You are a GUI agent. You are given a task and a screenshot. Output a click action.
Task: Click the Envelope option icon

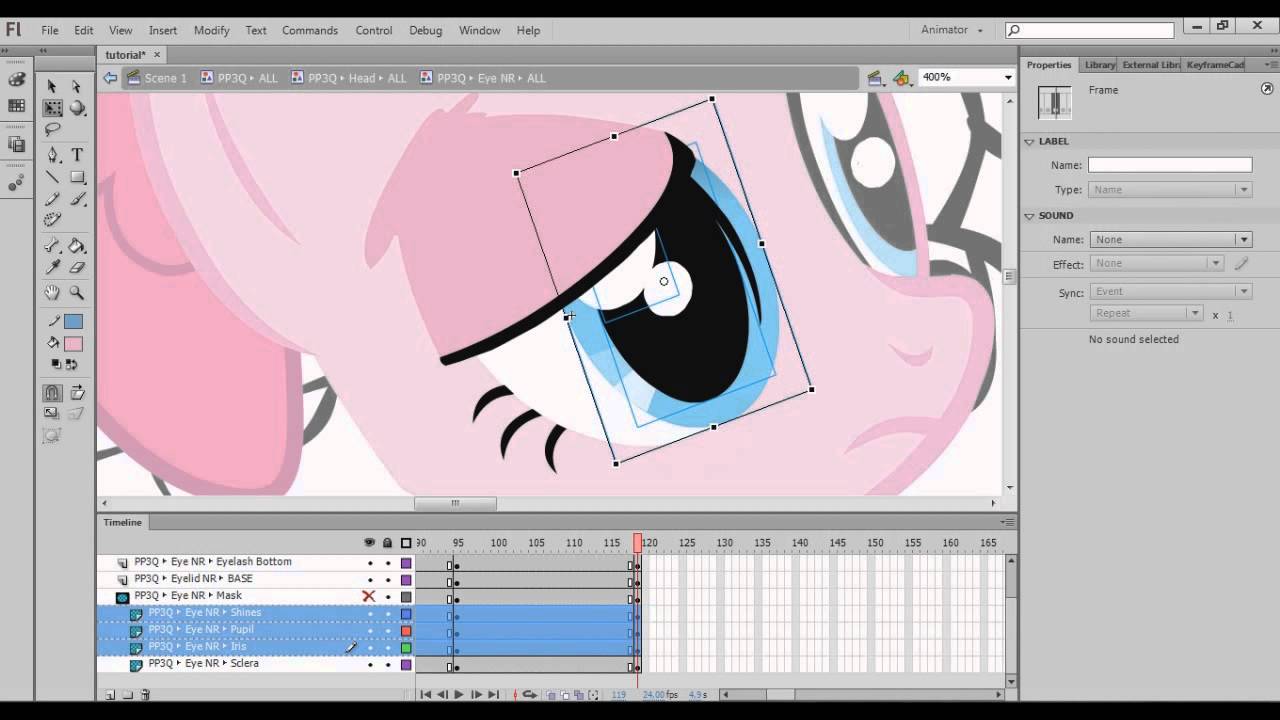click(x=52, y=435)
